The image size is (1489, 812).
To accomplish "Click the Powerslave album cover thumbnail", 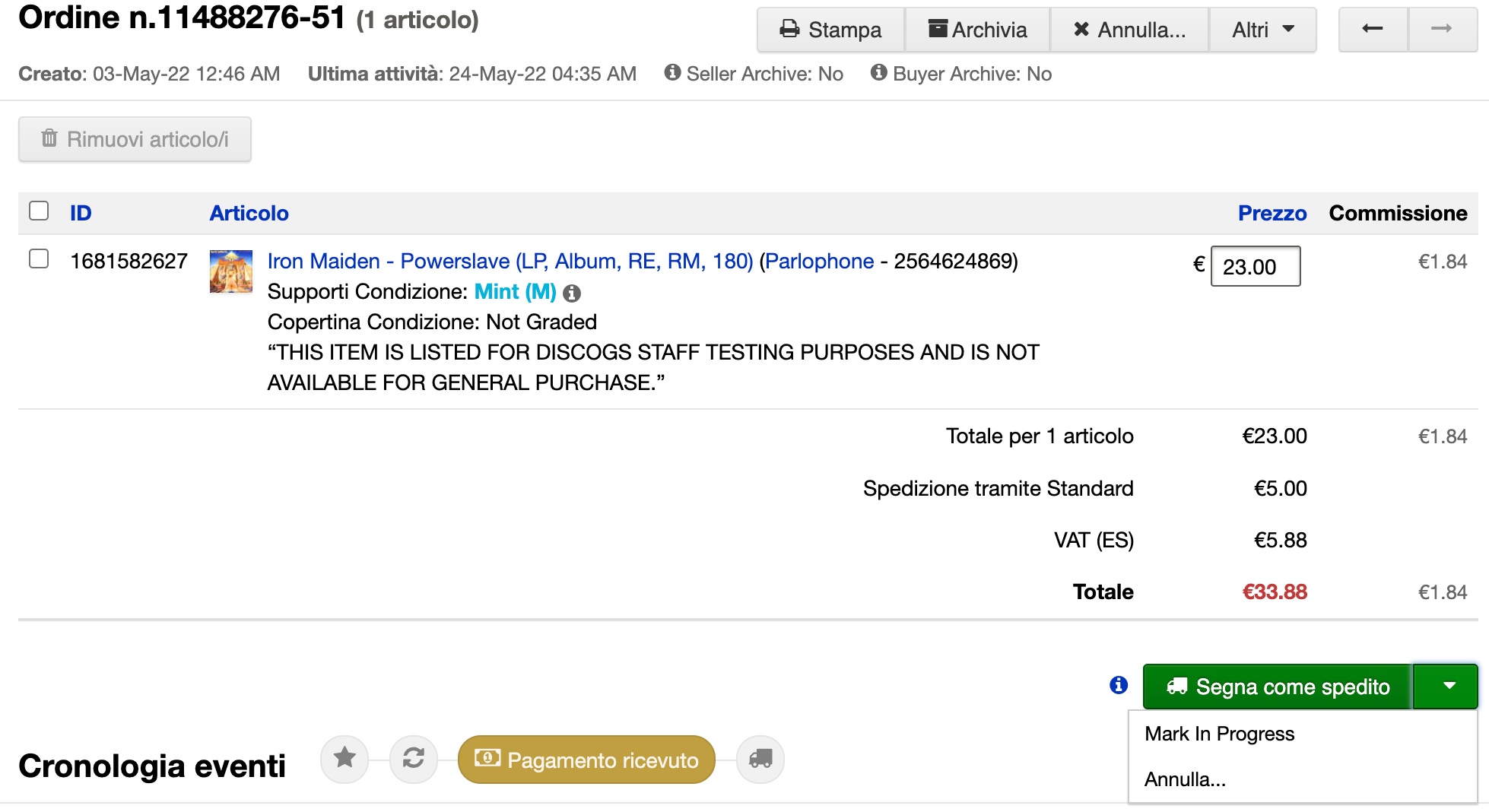I will 231,271.
